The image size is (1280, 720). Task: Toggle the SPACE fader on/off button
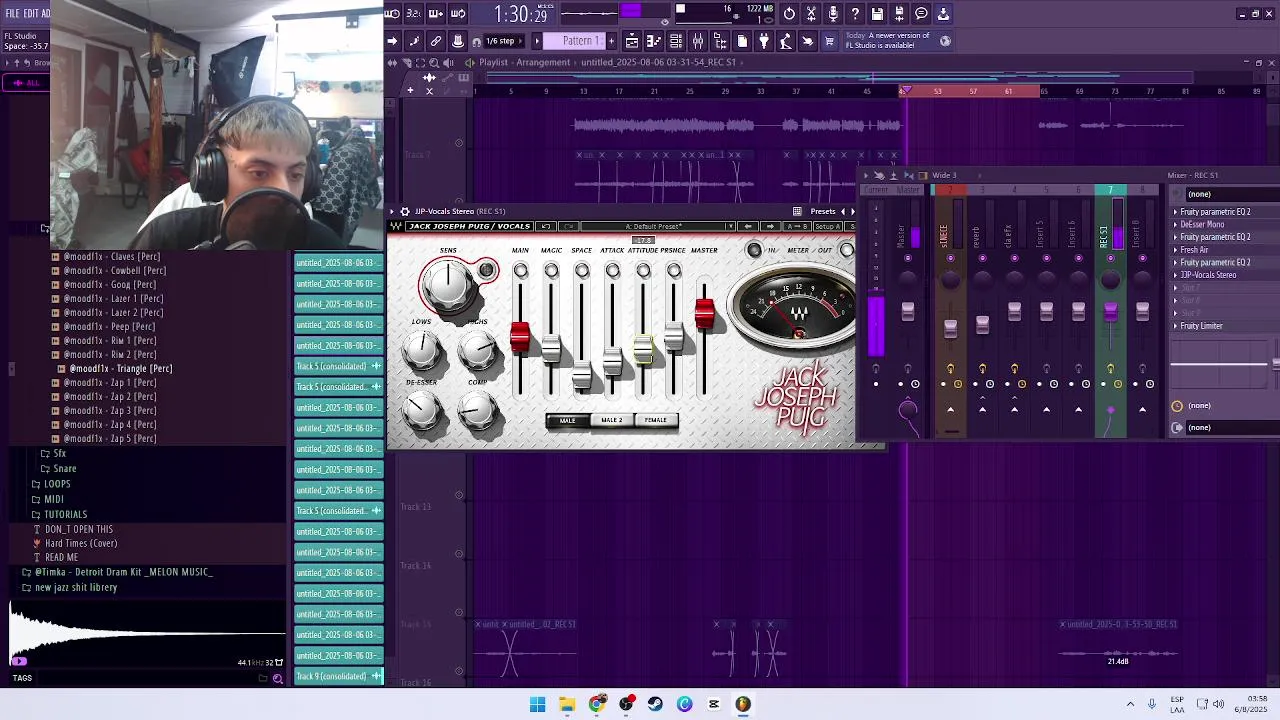click(x=582, y=271)
